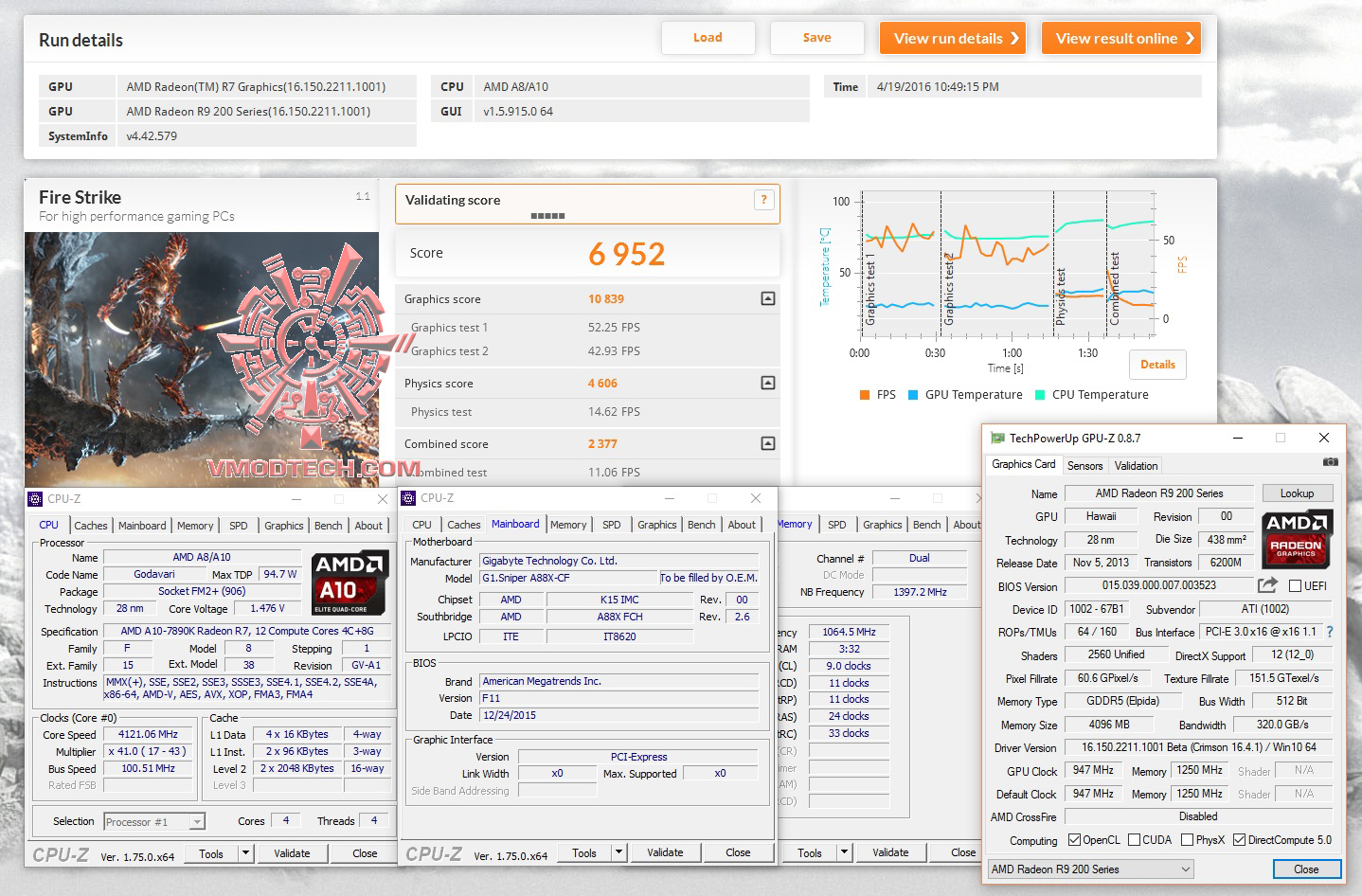
Task: Click the title bar icon of the CPU-Z processor window
Action: (35, 499)
